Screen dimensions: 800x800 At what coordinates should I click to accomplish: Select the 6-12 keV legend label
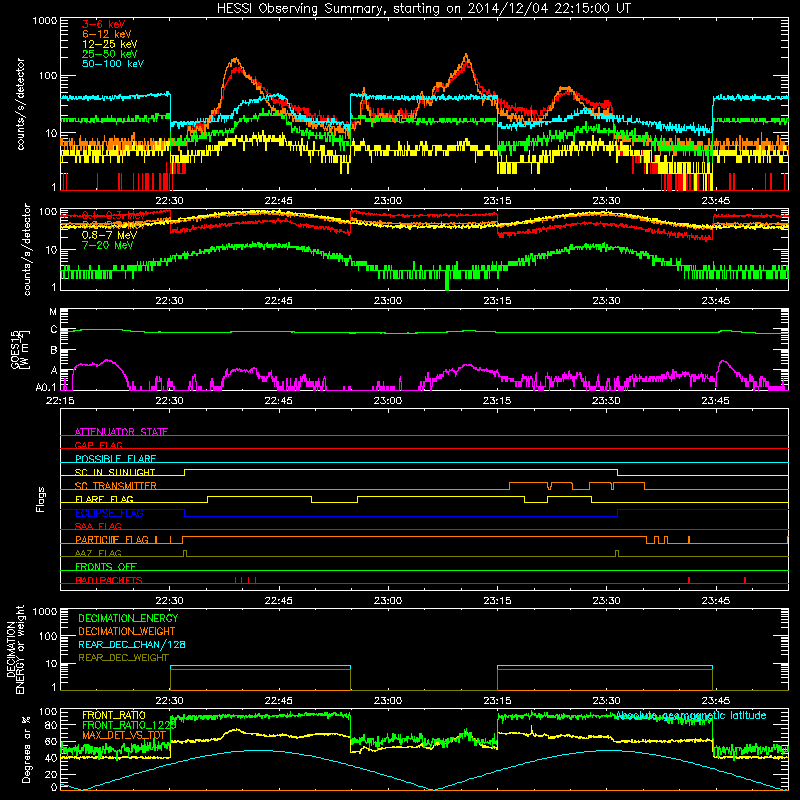(107, 34)
